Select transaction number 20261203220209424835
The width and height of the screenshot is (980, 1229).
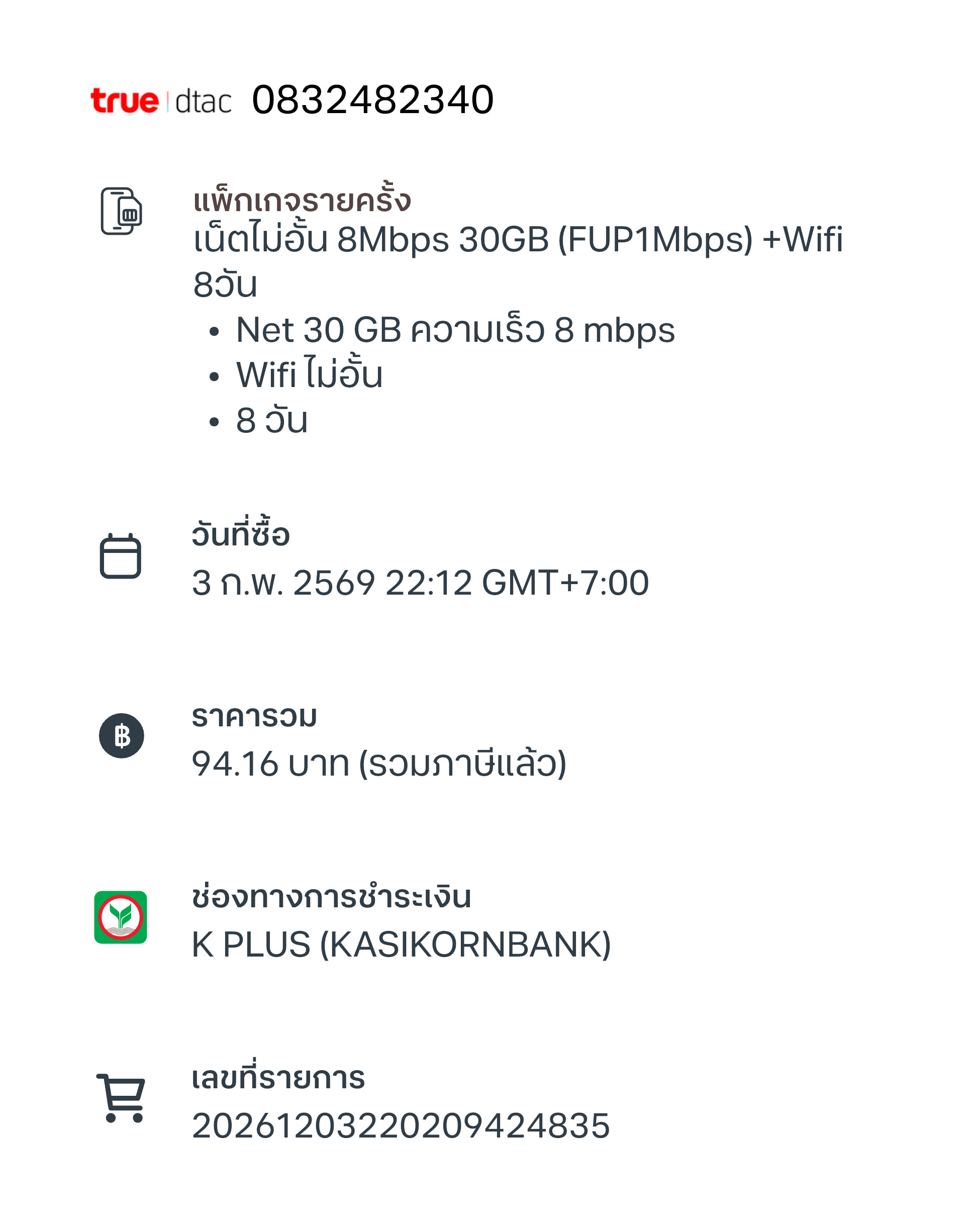pos(401,1125)
